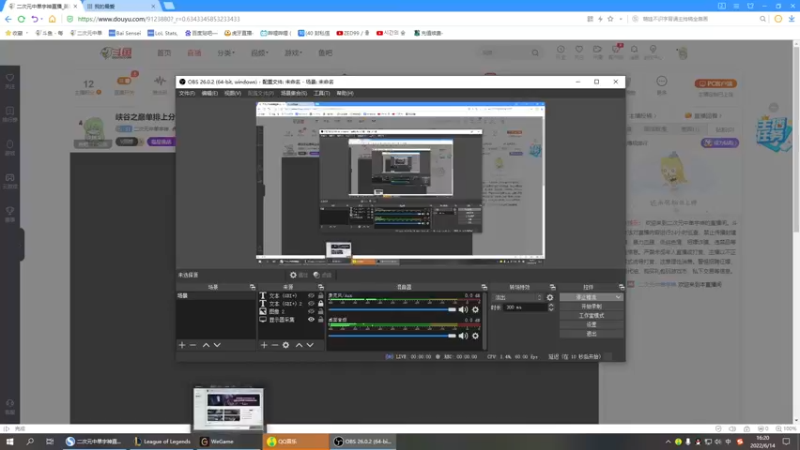
Task: Open microphone channel settings gear
Action: coord(476,310)
